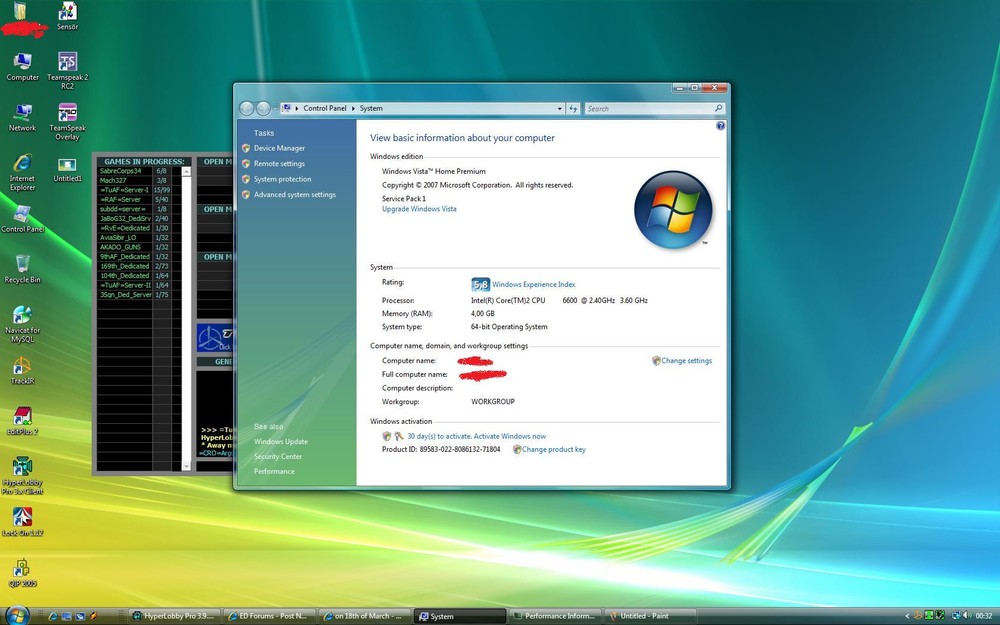This screenshot has width=1000, height=625.
Task: Open Remote settings from Tasks
Action: (x=279, y=164)
